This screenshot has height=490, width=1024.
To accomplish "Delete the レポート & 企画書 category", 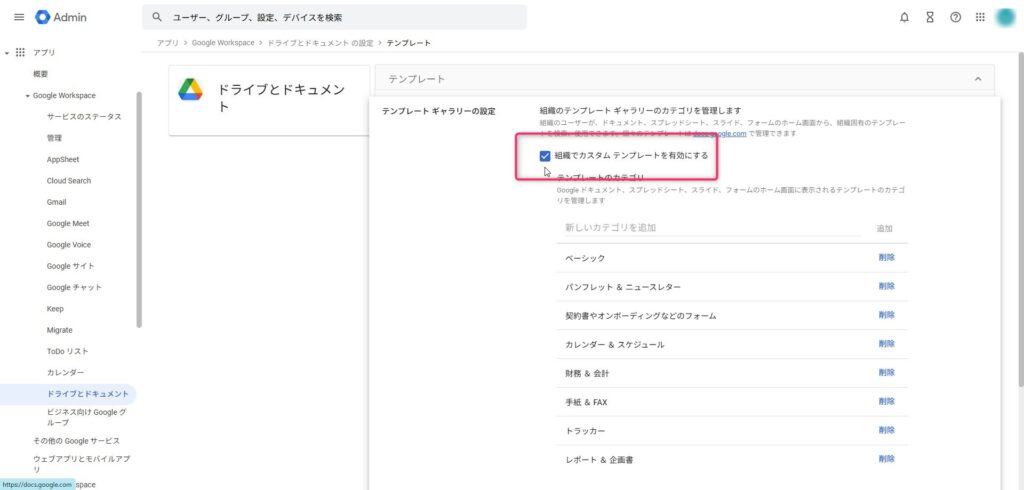I will pos(886,459).
